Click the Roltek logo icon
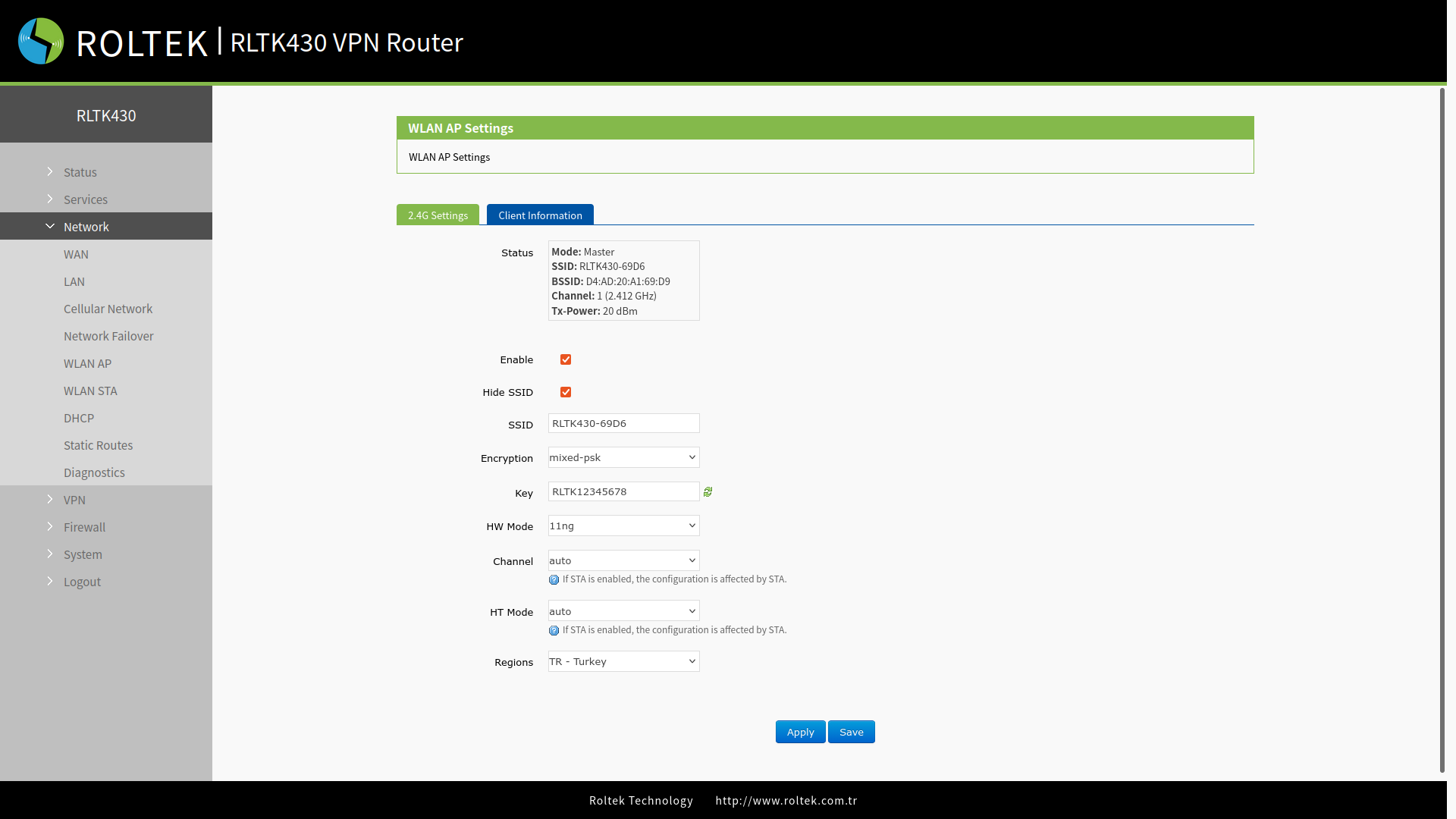 (41, 41)
